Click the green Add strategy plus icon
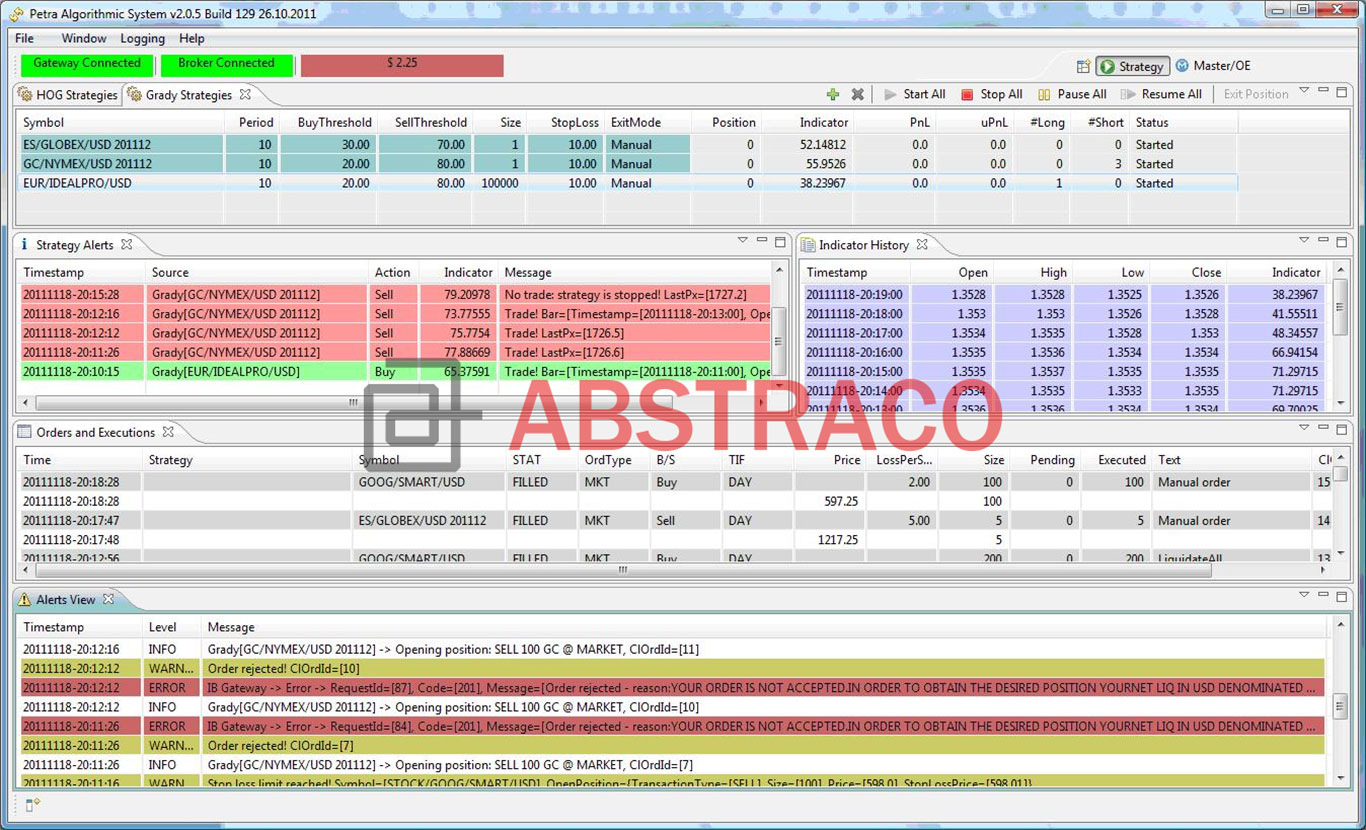 click(x=833, y=94)
